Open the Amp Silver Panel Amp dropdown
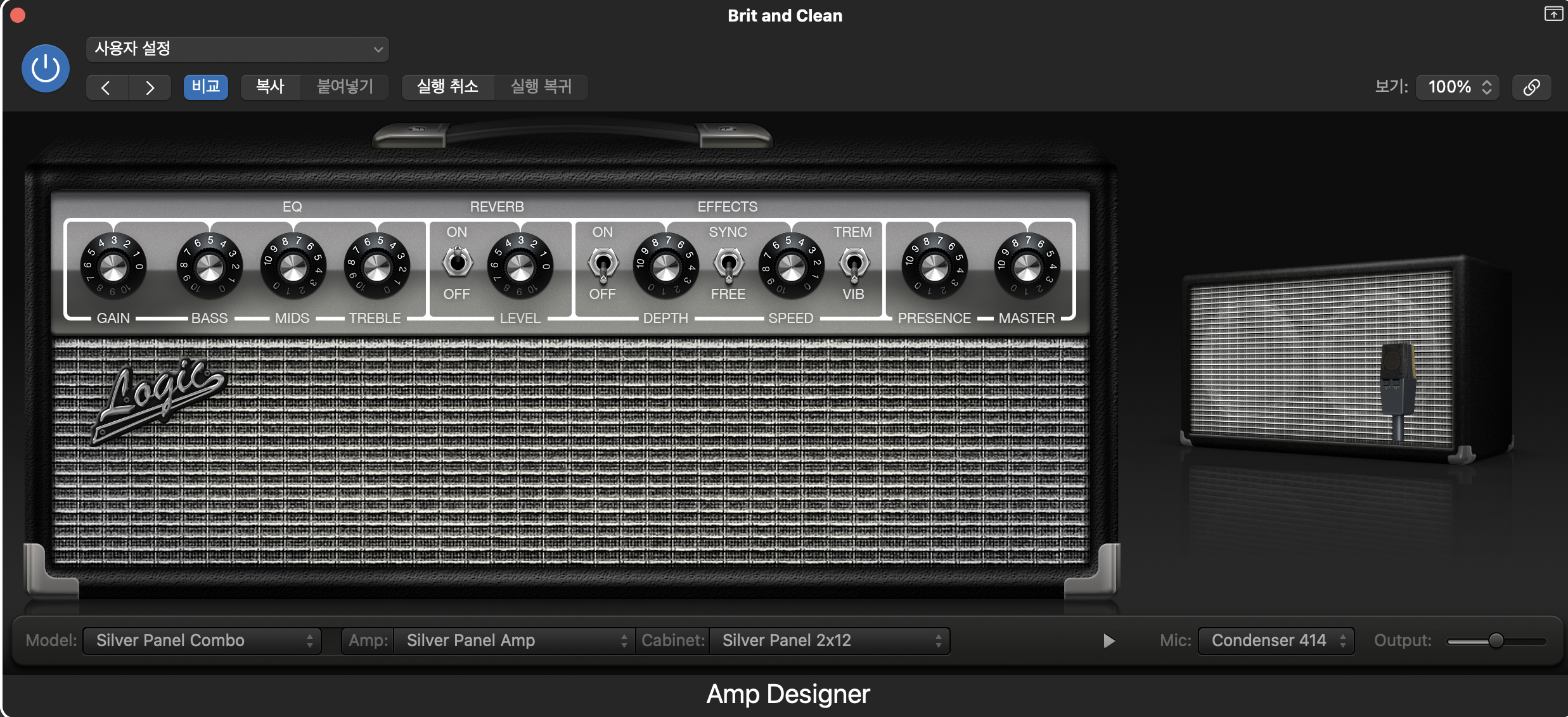The image size is (1568, 717). [x=513, y=640]
